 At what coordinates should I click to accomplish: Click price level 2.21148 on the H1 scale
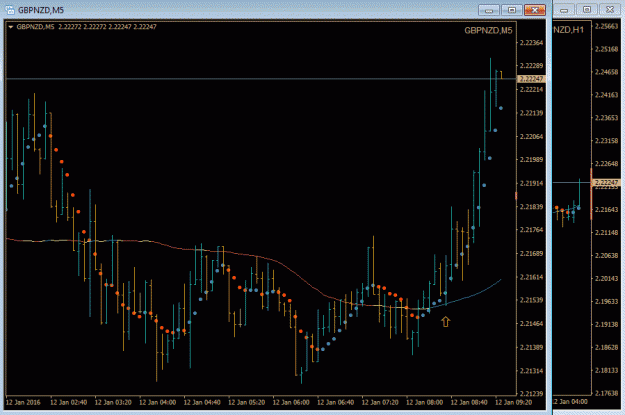606,232
